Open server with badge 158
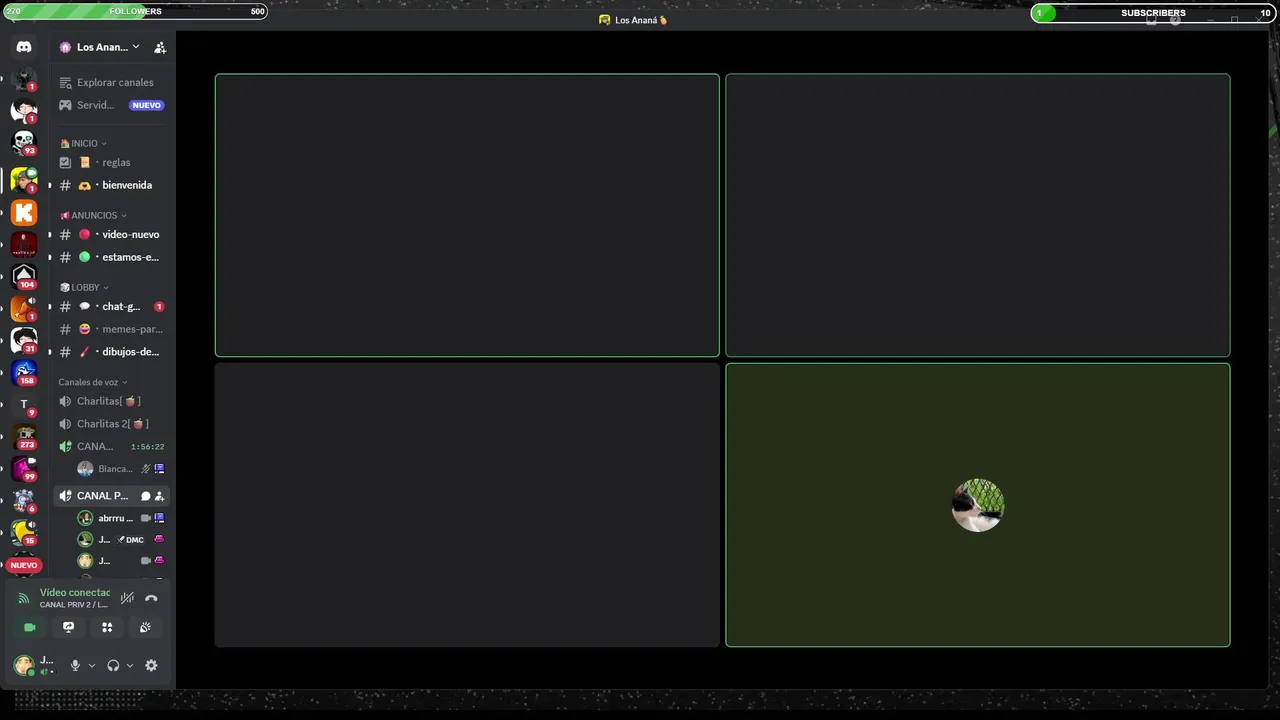The image size is (1280, 720). [24, 372]
